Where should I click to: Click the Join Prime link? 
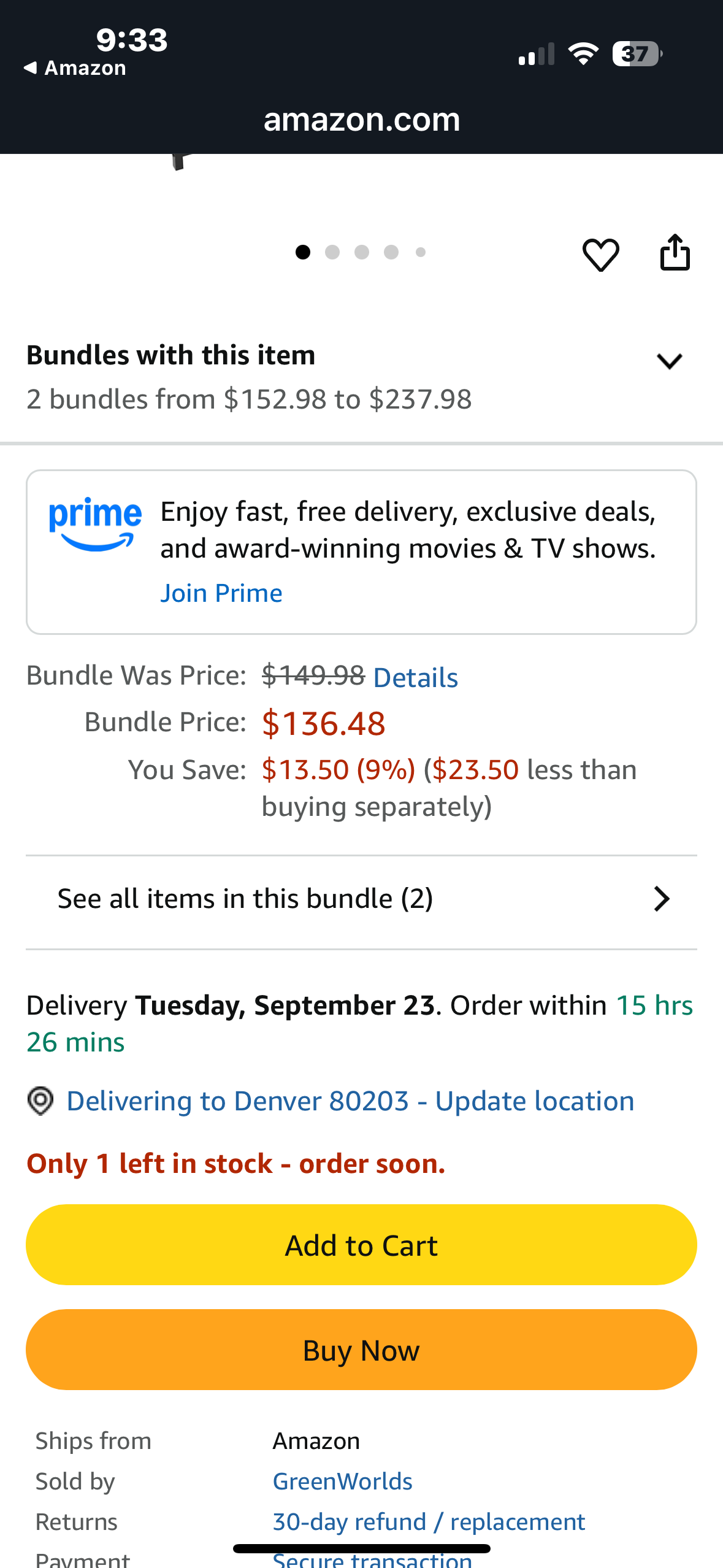221,593
